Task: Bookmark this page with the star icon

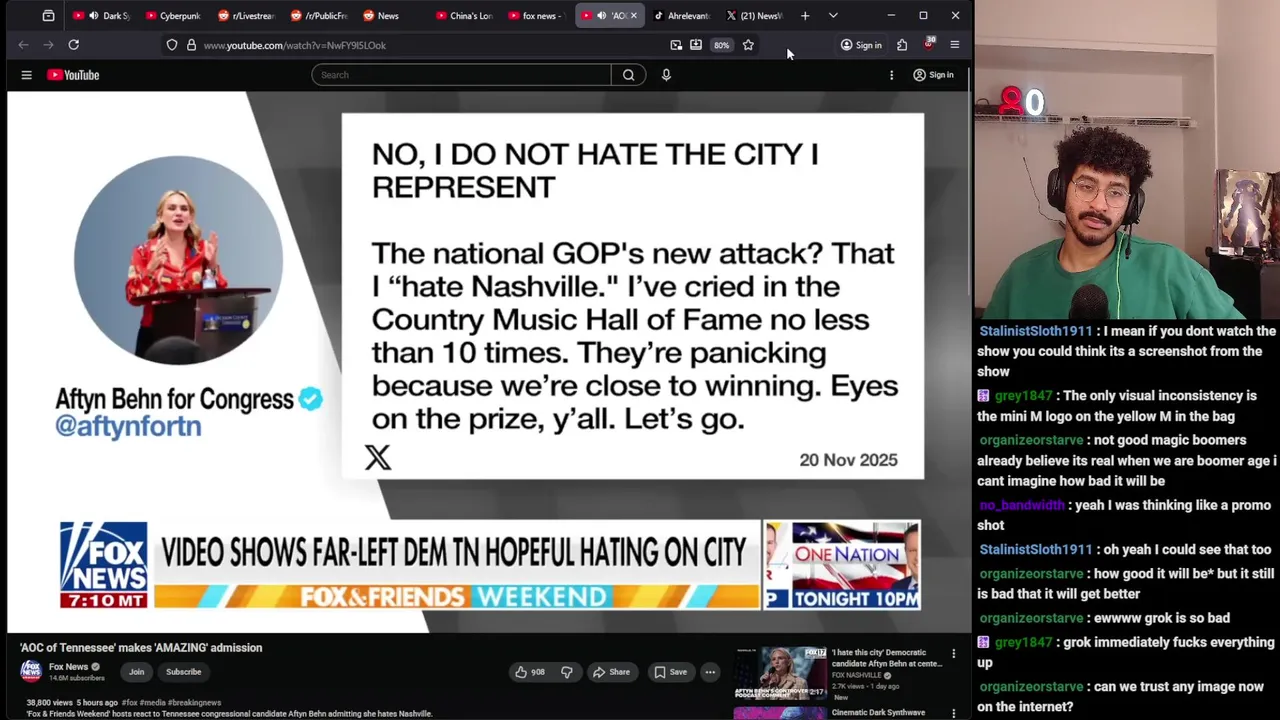Action: coord(748,45)
